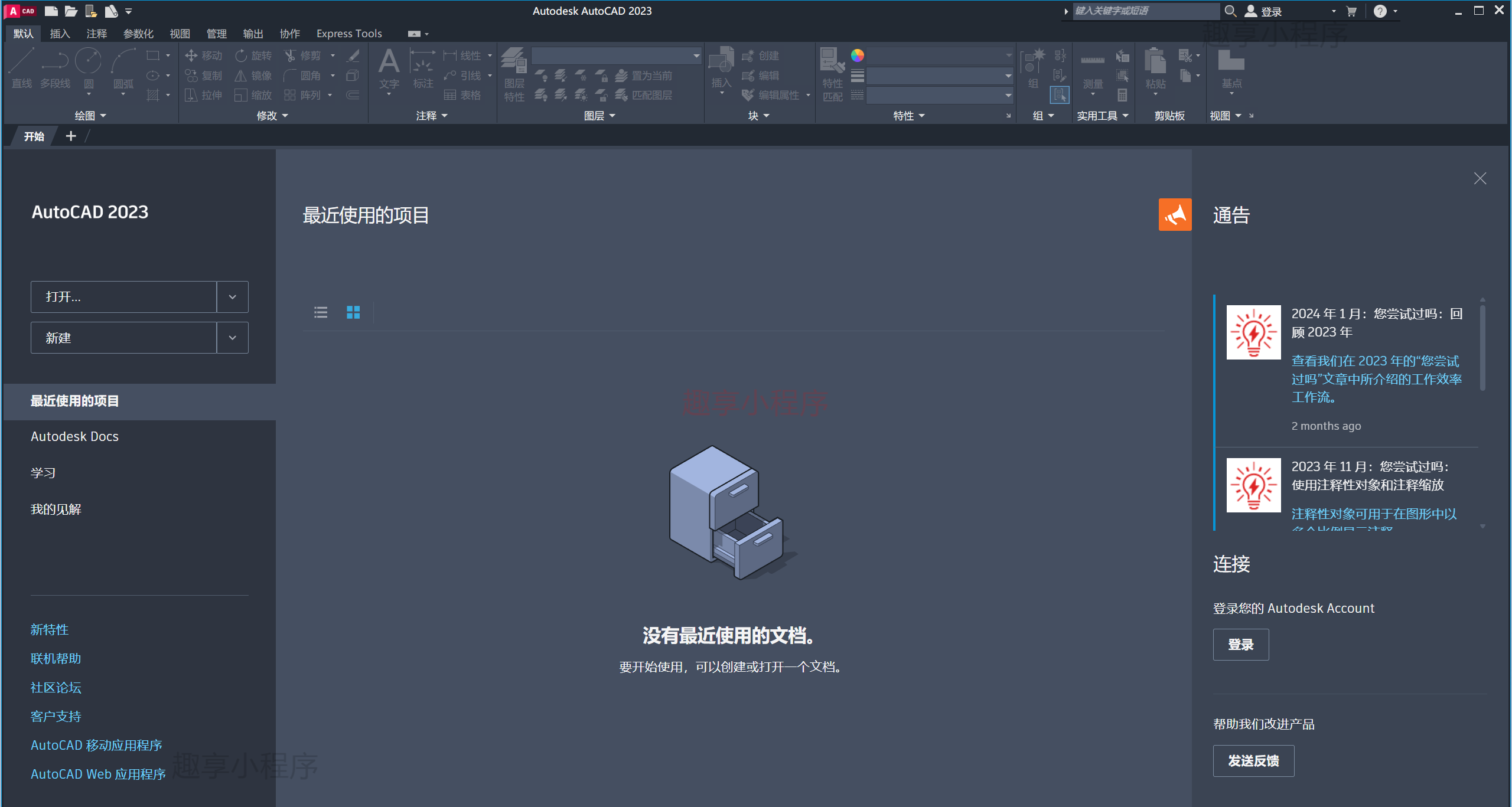The image size is (1512, 807).
Task: Select the Move (移动) tool
Action: click(x=204, y=55)
